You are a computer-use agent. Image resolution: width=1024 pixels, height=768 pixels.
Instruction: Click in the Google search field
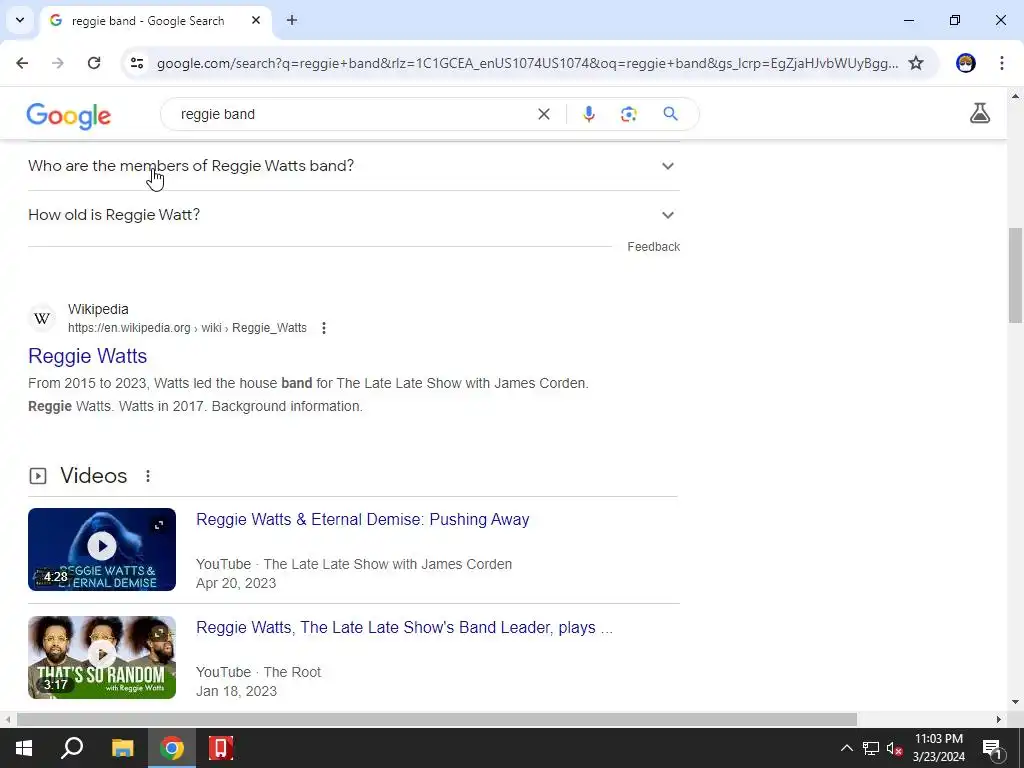[x=353, y=114]
